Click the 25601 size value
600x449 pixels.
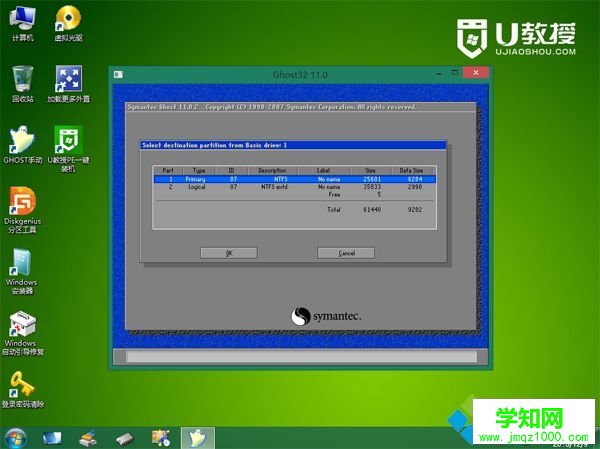point(372,179)
